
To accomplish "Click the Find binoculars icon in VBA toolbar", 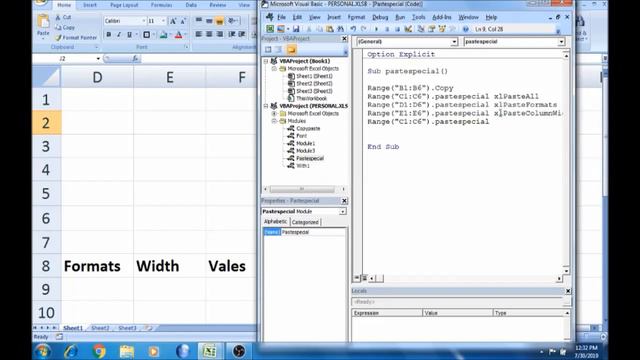I will click(340, 29).
